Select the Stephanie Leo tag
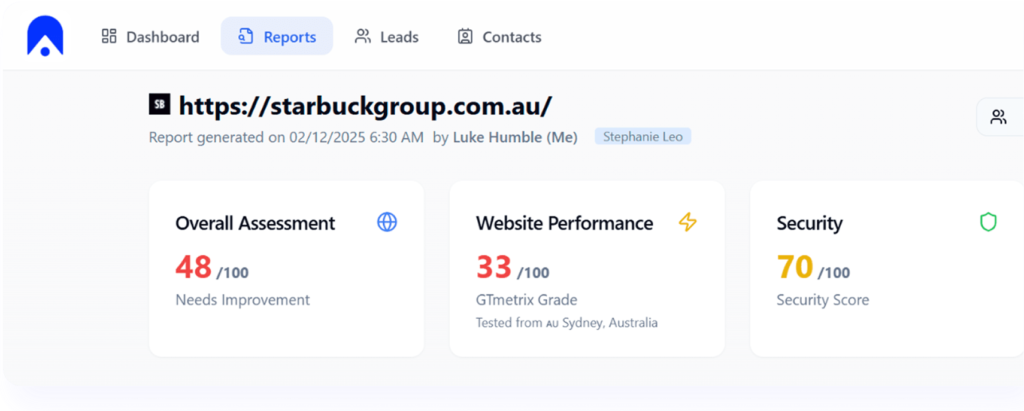The width and height of the screenshot is (1024, 411). (x=643, y=137)
